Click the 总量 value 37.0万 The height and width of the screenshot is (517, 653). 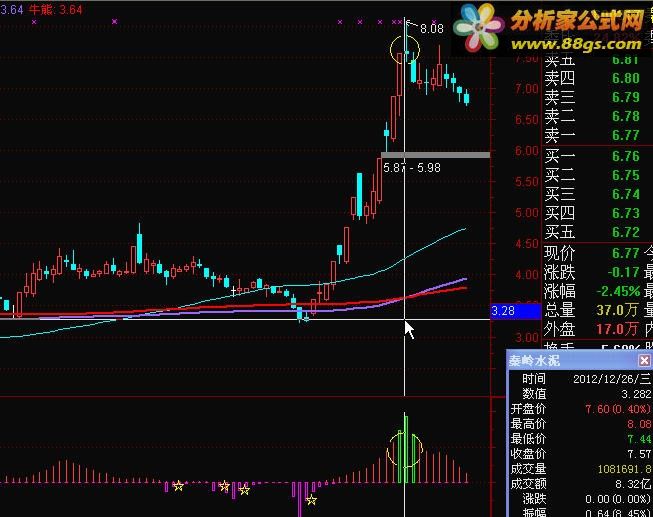click(x=617, y=310)
